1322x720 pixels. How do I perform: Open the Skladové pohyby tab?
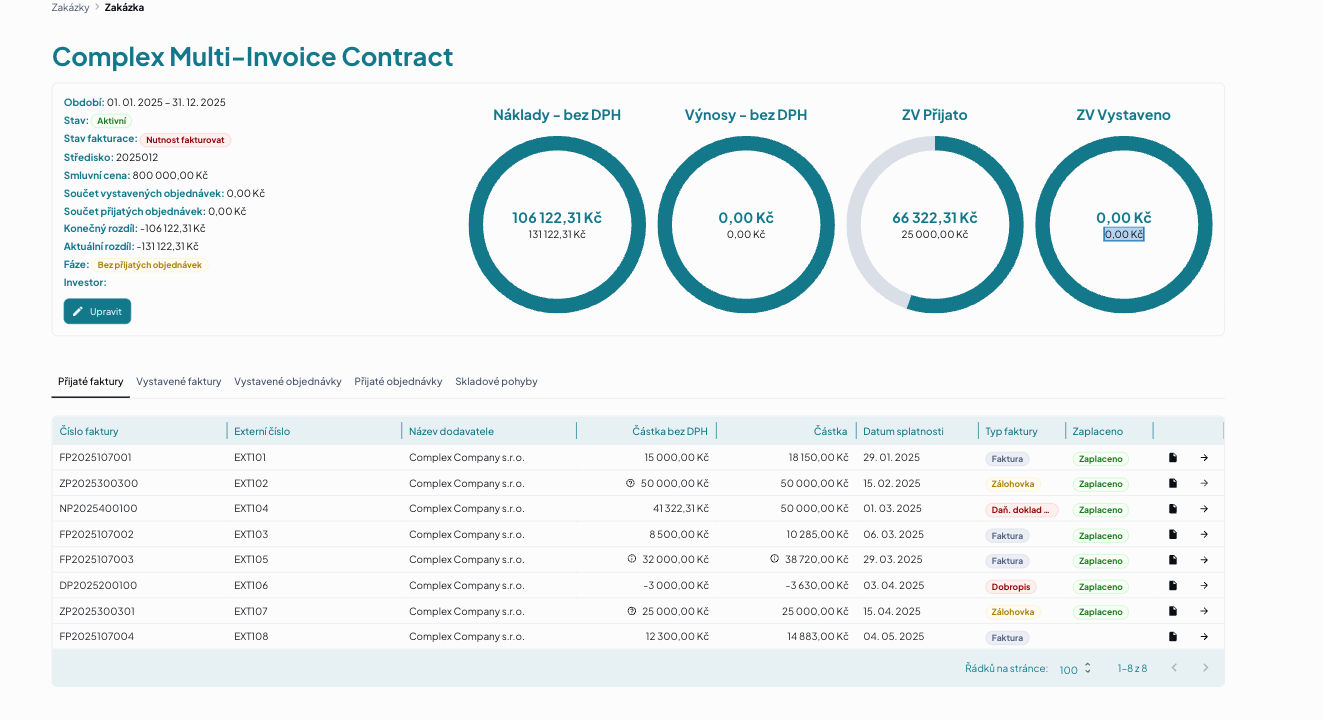496,382
